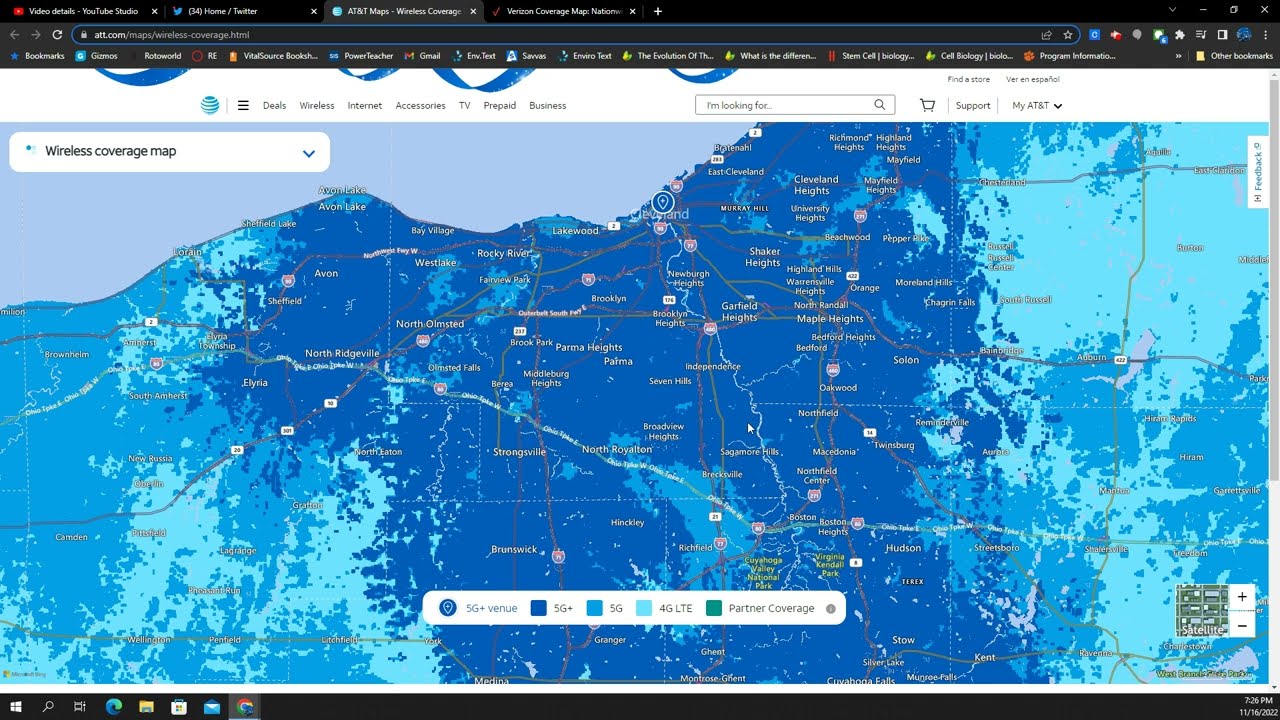Click the address bar URL
The width and height of the screenshot is (1280, 720).
coord(172,34)
